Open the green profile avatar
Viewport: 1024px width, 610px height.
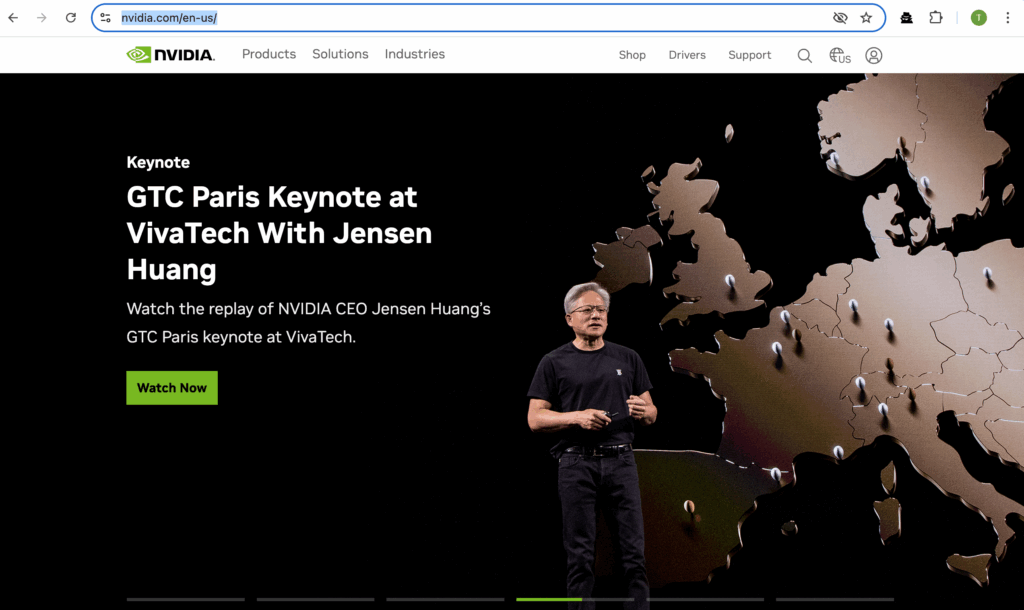[978, 18]
